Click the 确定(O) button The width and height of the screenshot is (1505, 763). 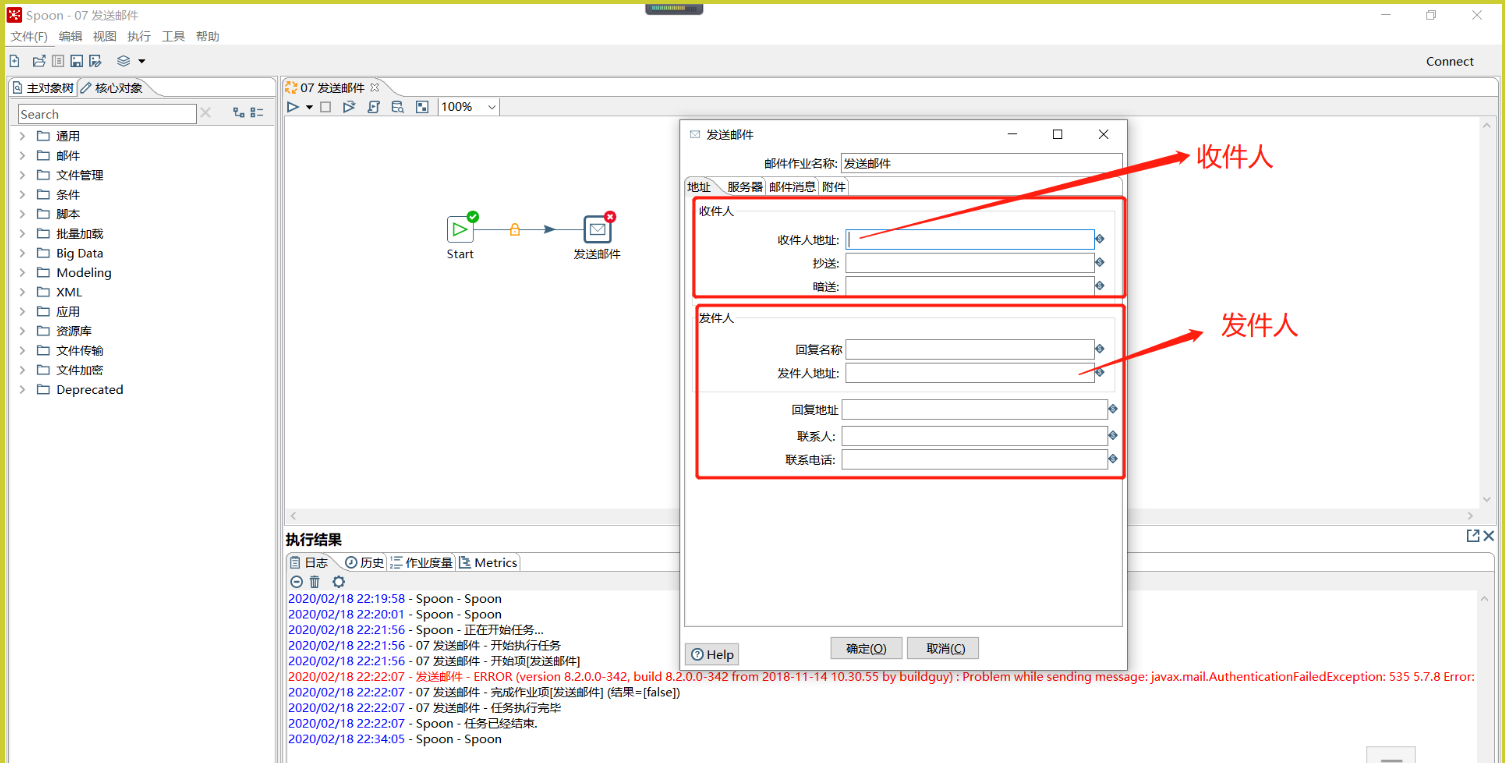866,648
